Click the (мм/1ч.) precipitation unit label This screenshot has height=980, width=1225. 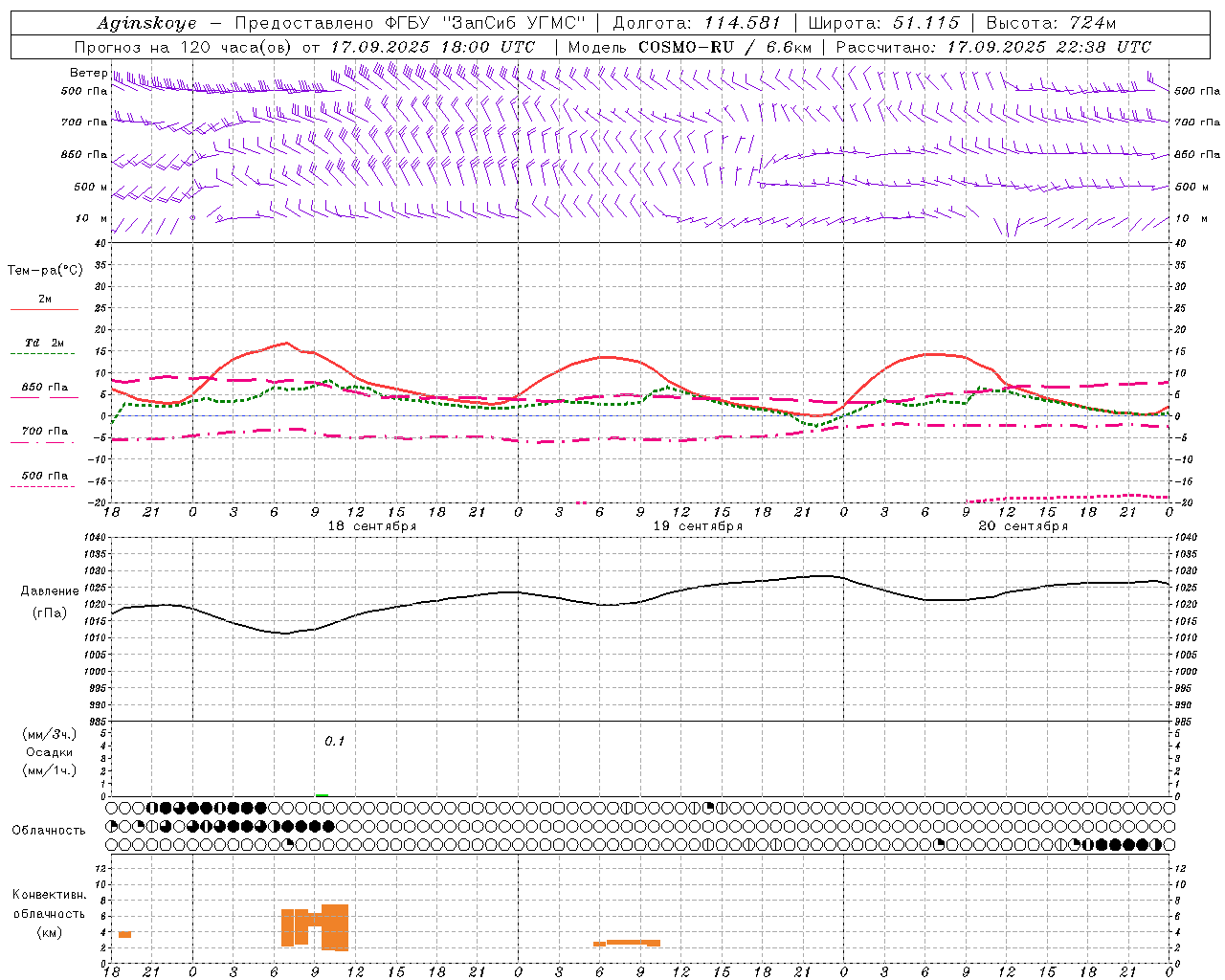pyautogui.click(x=50, y=770)
